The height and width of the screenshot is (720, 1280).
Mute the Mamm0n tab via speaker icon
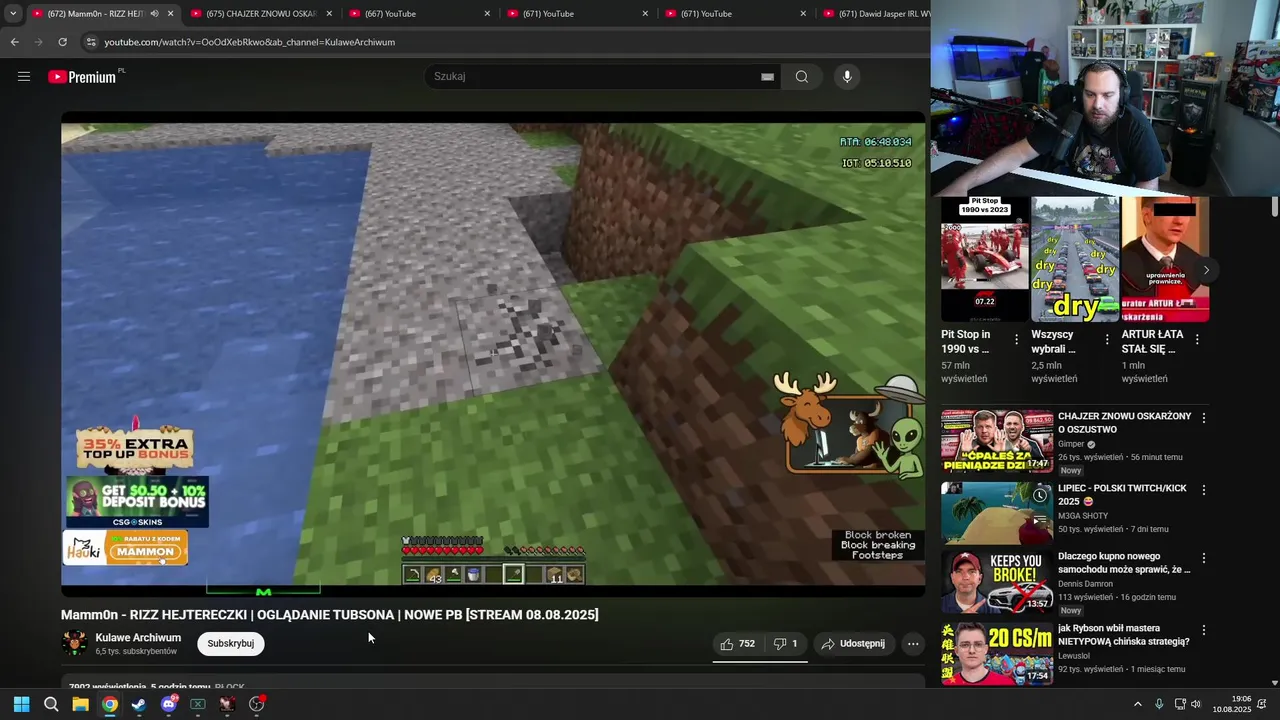point(154,14)
